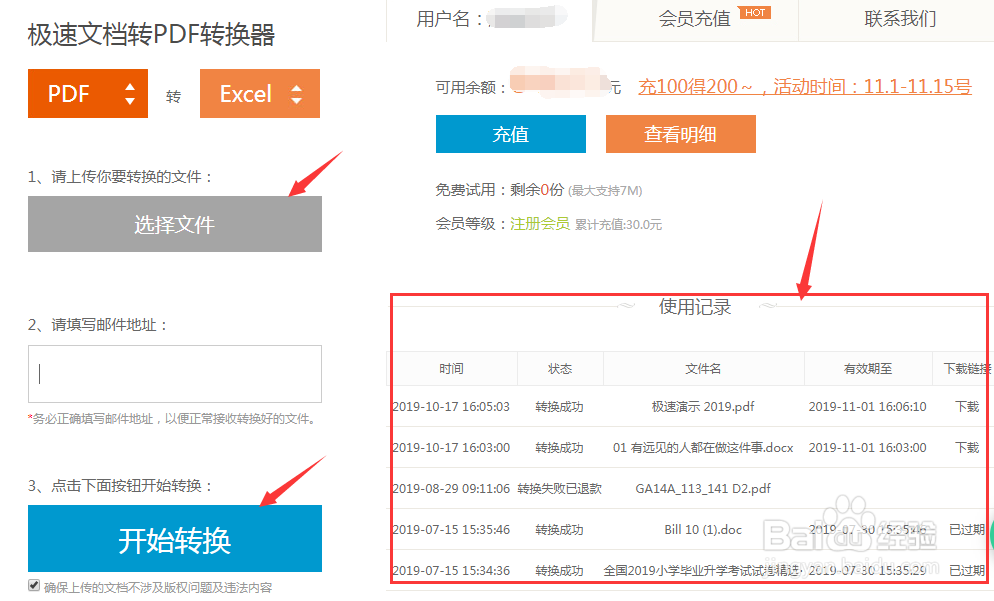Click the orange 查看明细 button
Screen dimensions: 994x601
pyautogui.click(x=680, y=133)
